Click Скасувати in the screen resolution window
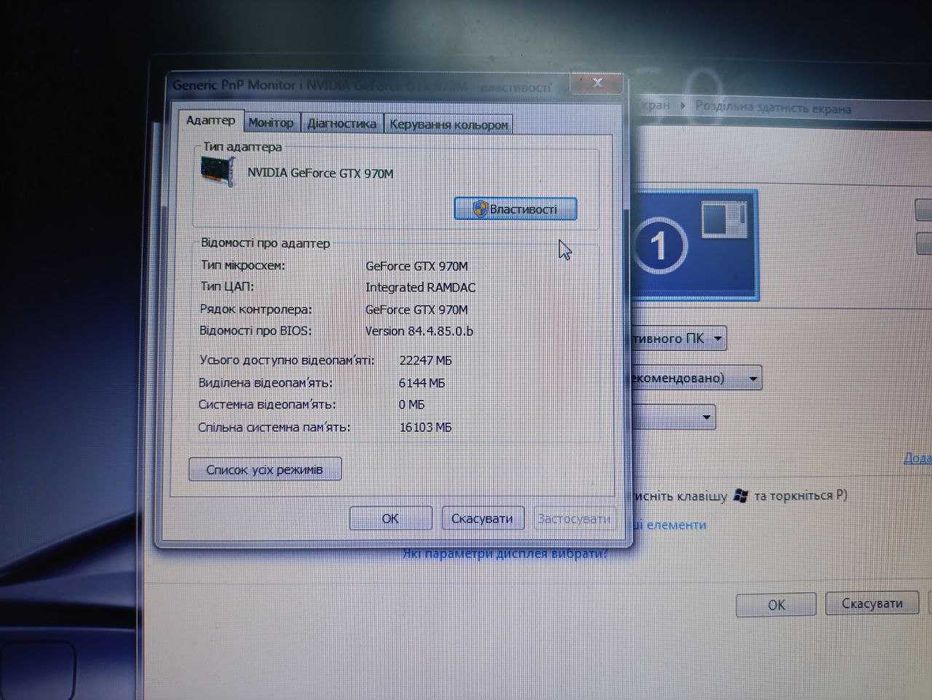 tap(872, 604)
